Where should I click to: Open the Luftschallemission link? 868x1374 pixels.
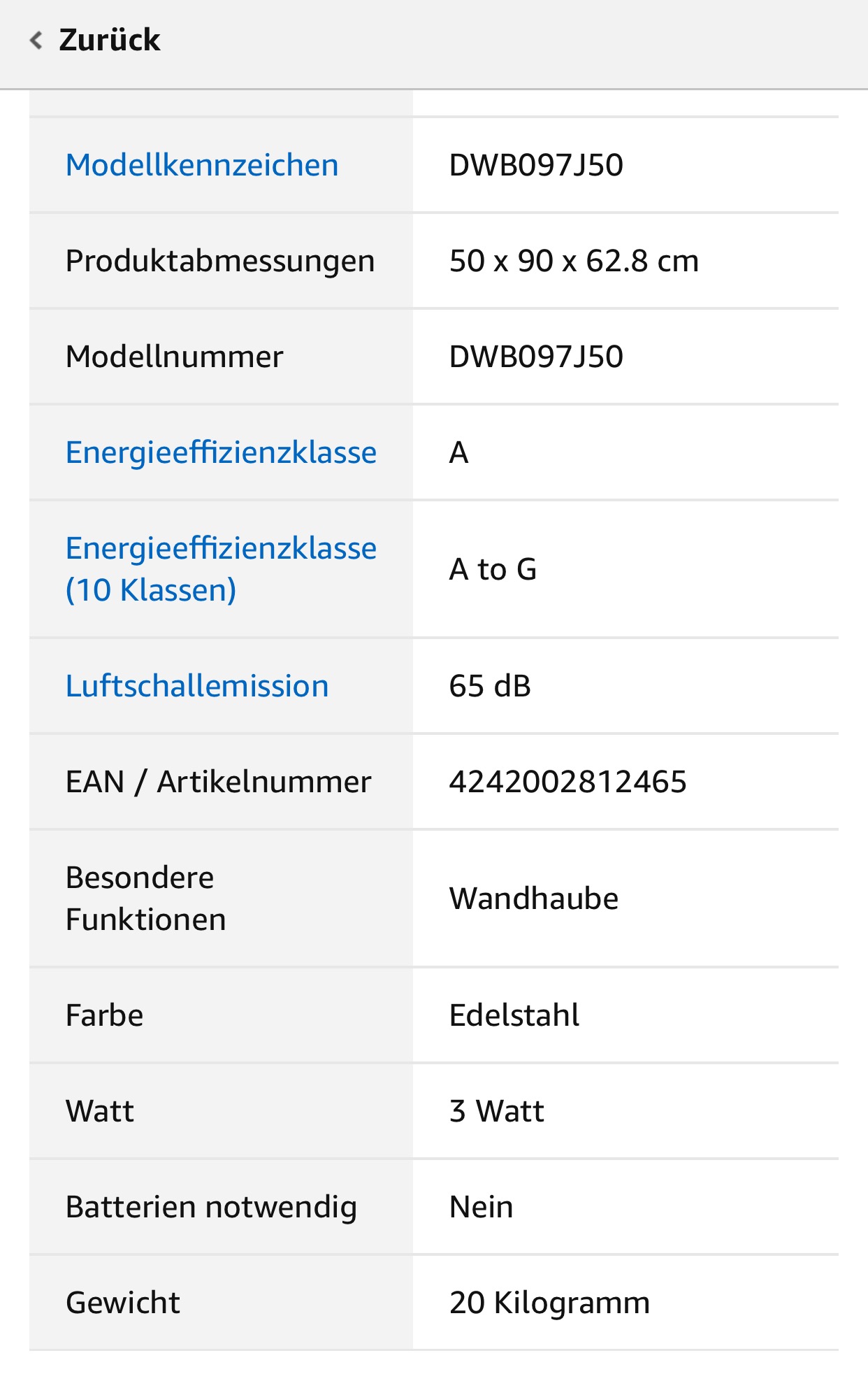197,686
